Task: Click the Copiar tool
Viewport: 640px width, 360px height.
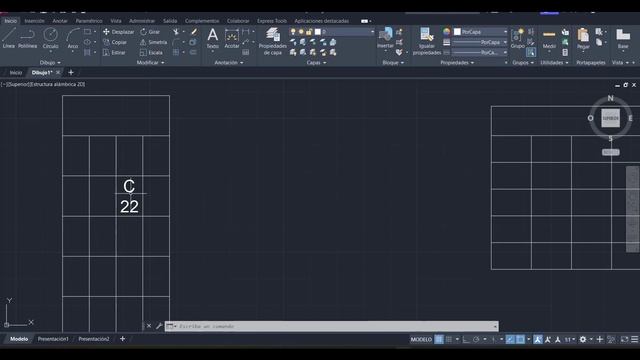Action: [115, 42]
